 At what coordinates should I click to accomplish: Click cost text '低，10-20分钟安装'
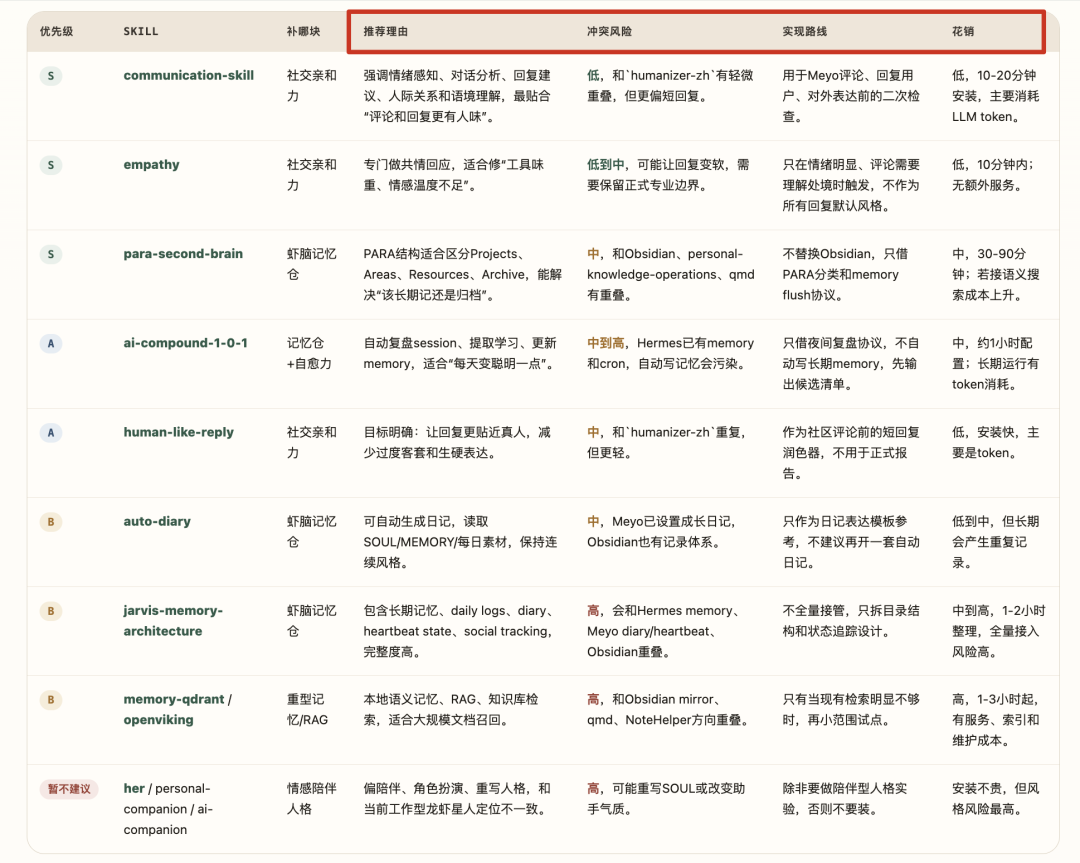point(995,96)
